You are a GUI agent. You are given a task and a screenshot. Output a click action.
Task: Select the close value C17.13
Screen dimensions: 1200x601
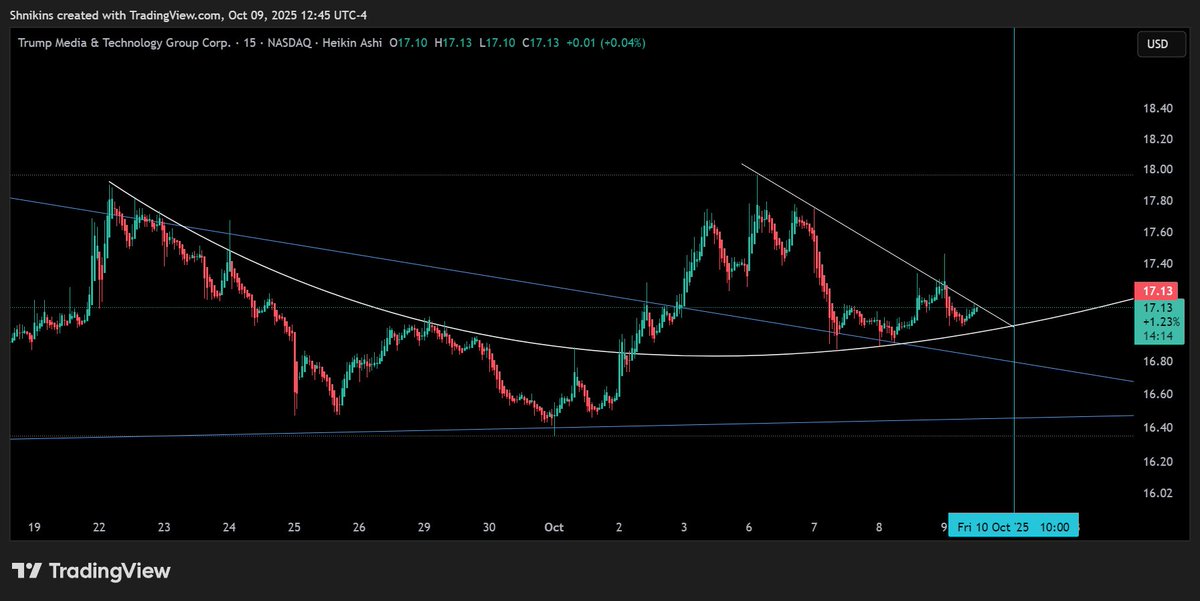(x=539, y=43)
